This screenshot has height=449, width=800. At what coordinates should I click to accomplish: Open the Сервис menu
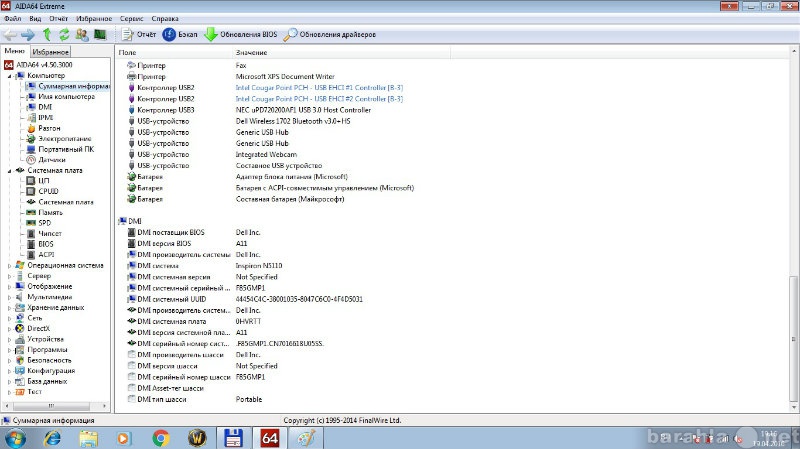pyautogui.click(x=132, y=18)
